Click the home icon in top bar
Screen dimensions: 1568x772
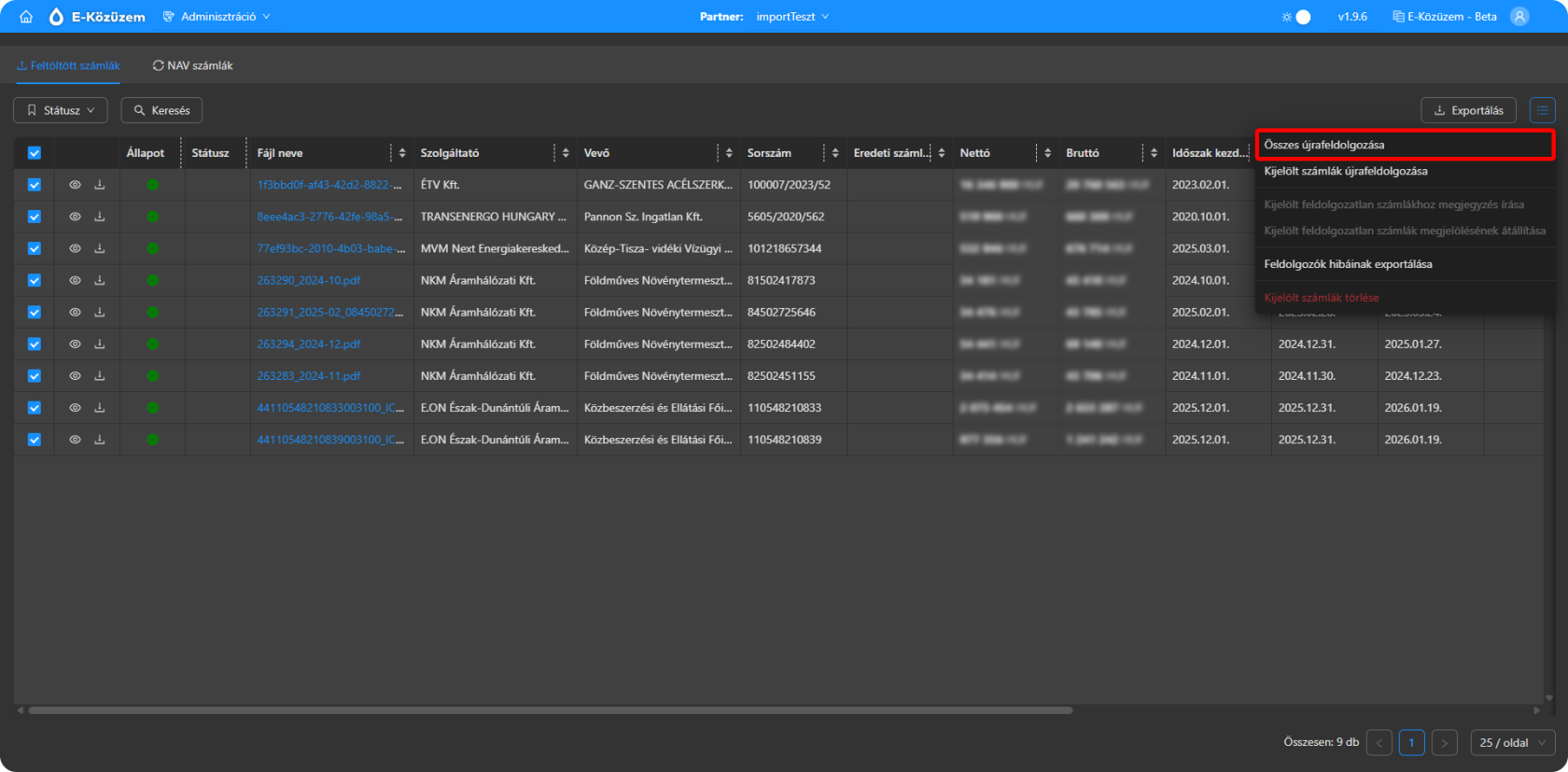(x=26, y=17)
